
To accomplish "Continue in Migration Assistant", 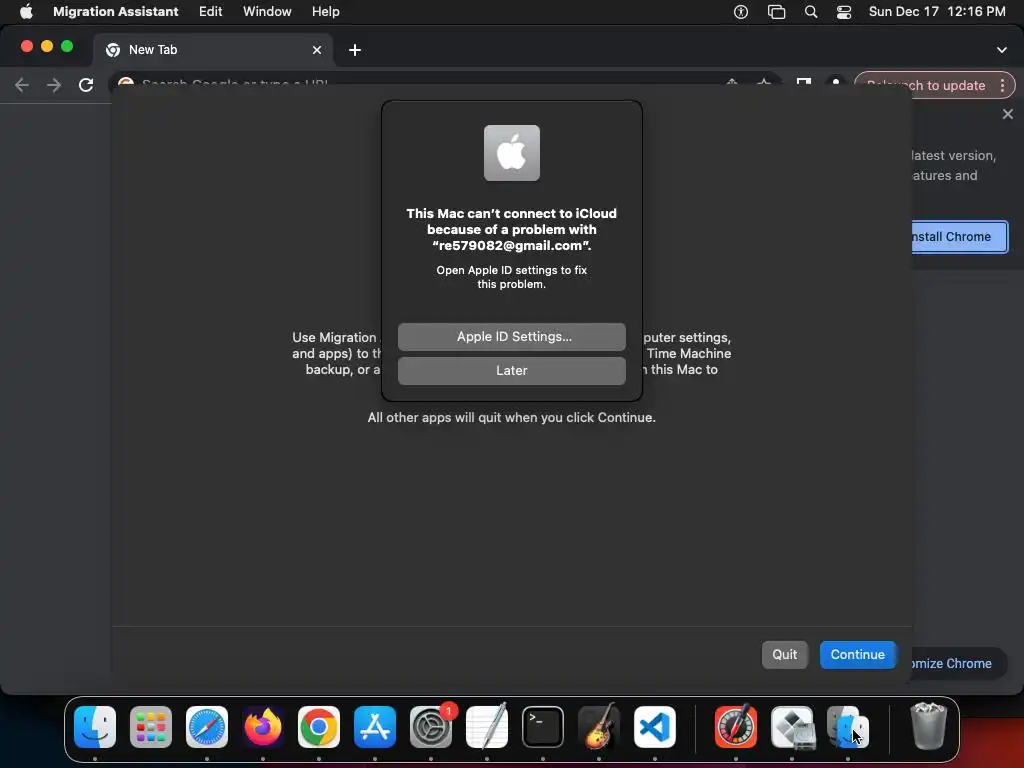I will click(857, 654).
